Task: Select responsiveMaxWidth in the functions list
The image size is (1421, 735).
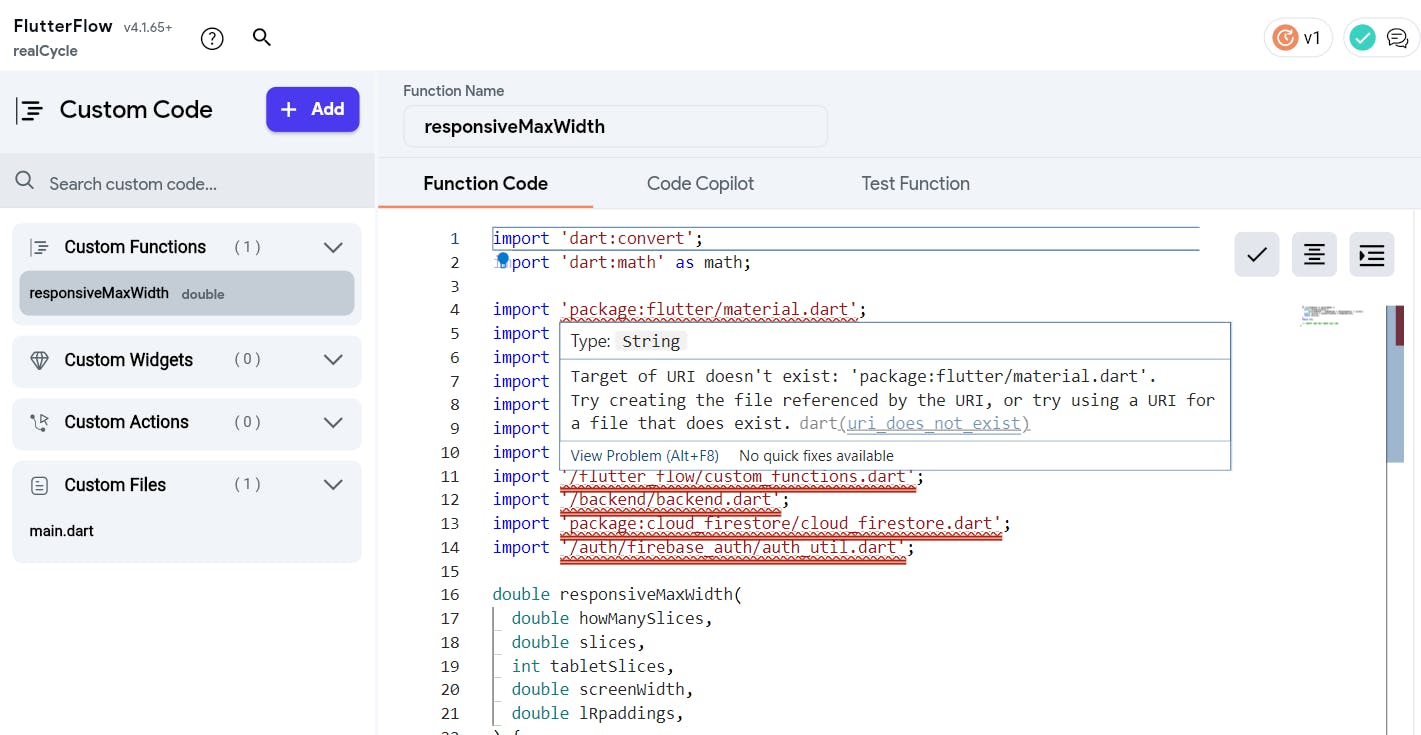Action: click(x=187, y=293)
